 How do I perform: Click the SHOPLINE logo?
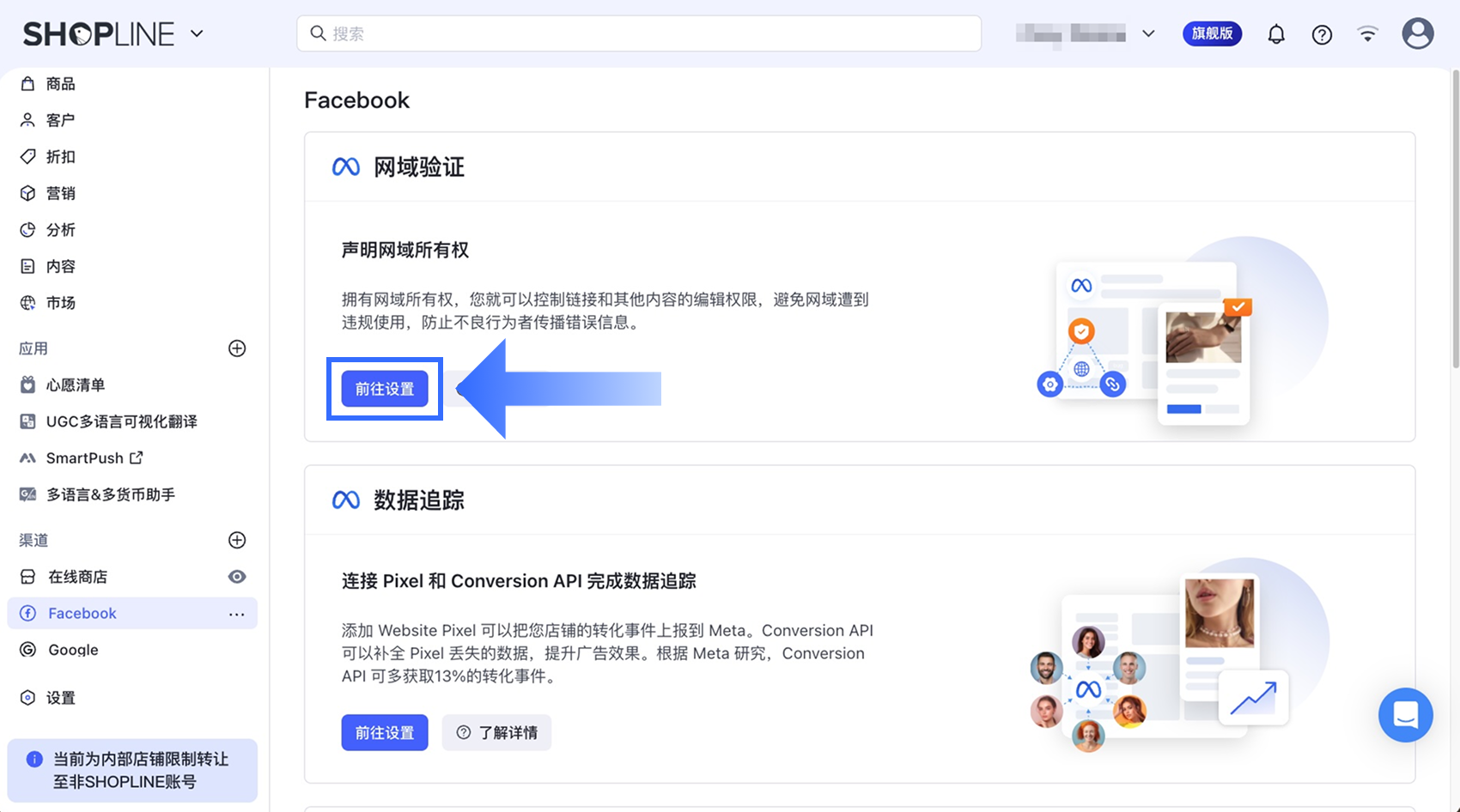[x=99, y=33]
